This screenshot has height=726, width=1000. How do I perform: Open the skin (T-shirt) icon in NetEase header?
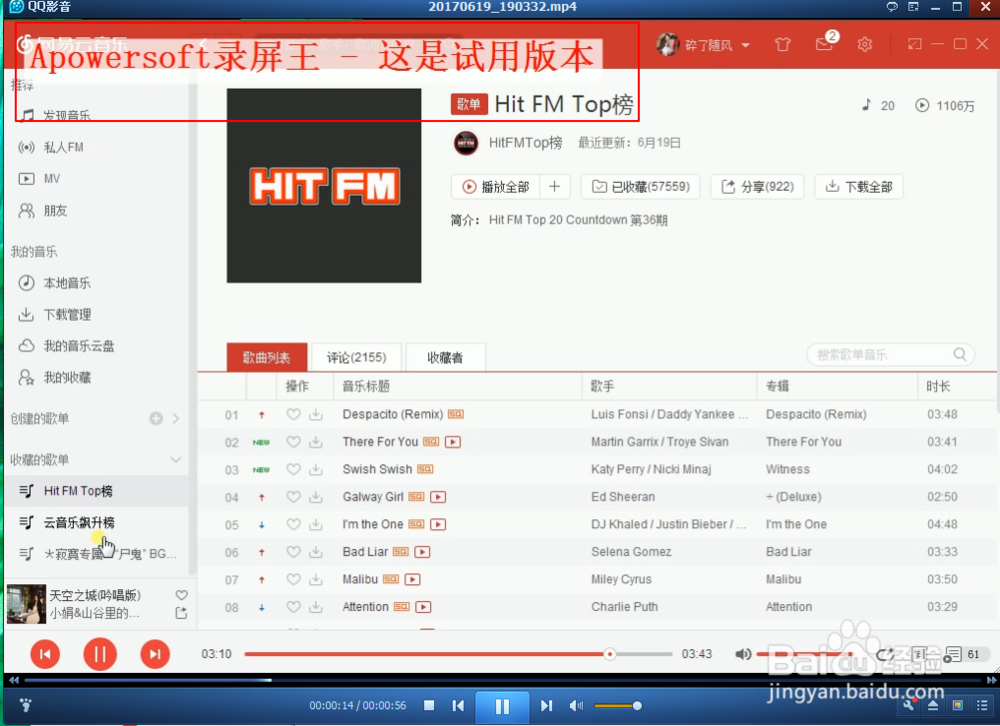[783, 45]
